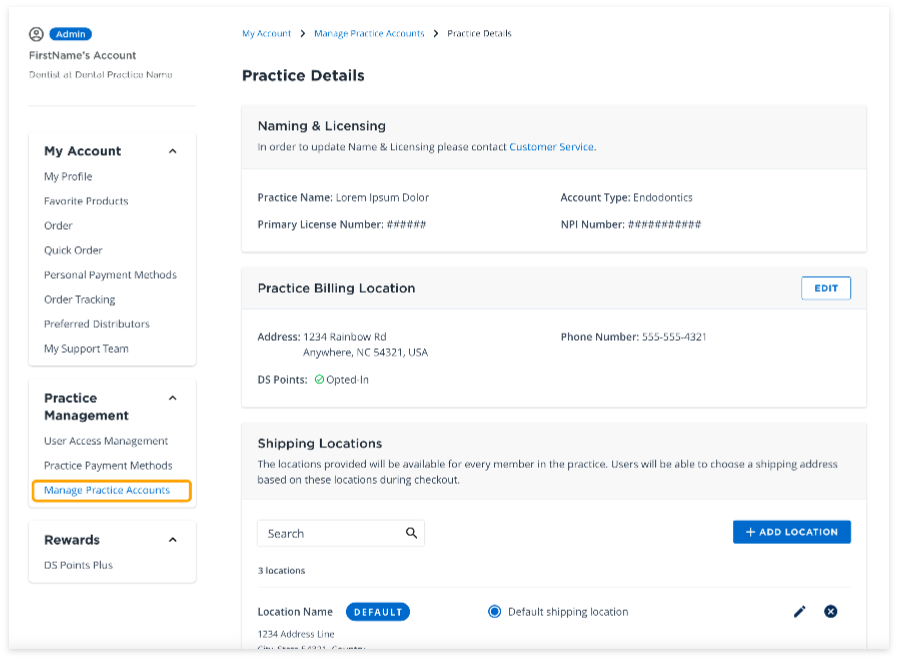The image size is (898, 660).
Task: Open My Profile in sidebar
Action: (x=68, y=177)
